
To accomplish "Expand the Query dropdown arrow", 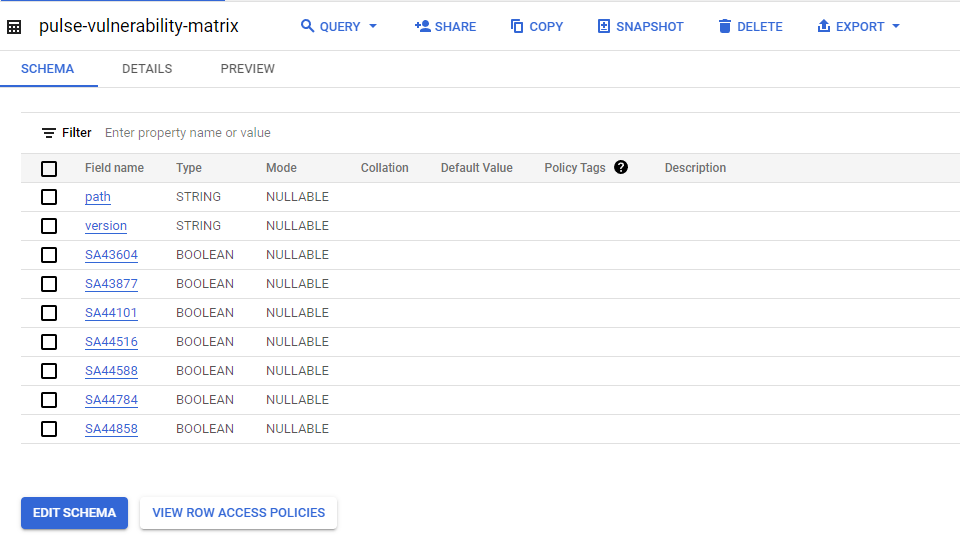I will 373,26.
